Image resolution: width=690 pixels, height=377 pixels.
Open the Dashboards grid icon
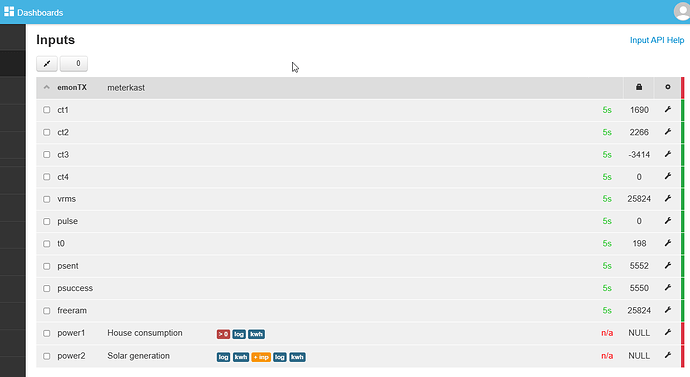(x=9, y=11)
